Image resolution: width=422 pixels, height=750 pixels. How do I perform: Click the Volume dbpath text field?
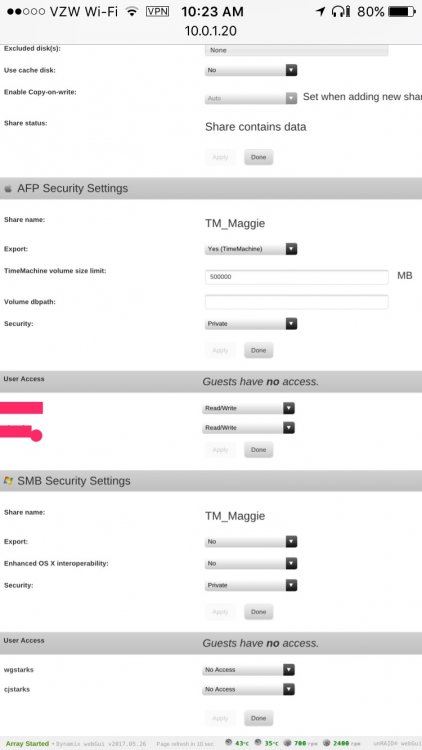point(297,302)
